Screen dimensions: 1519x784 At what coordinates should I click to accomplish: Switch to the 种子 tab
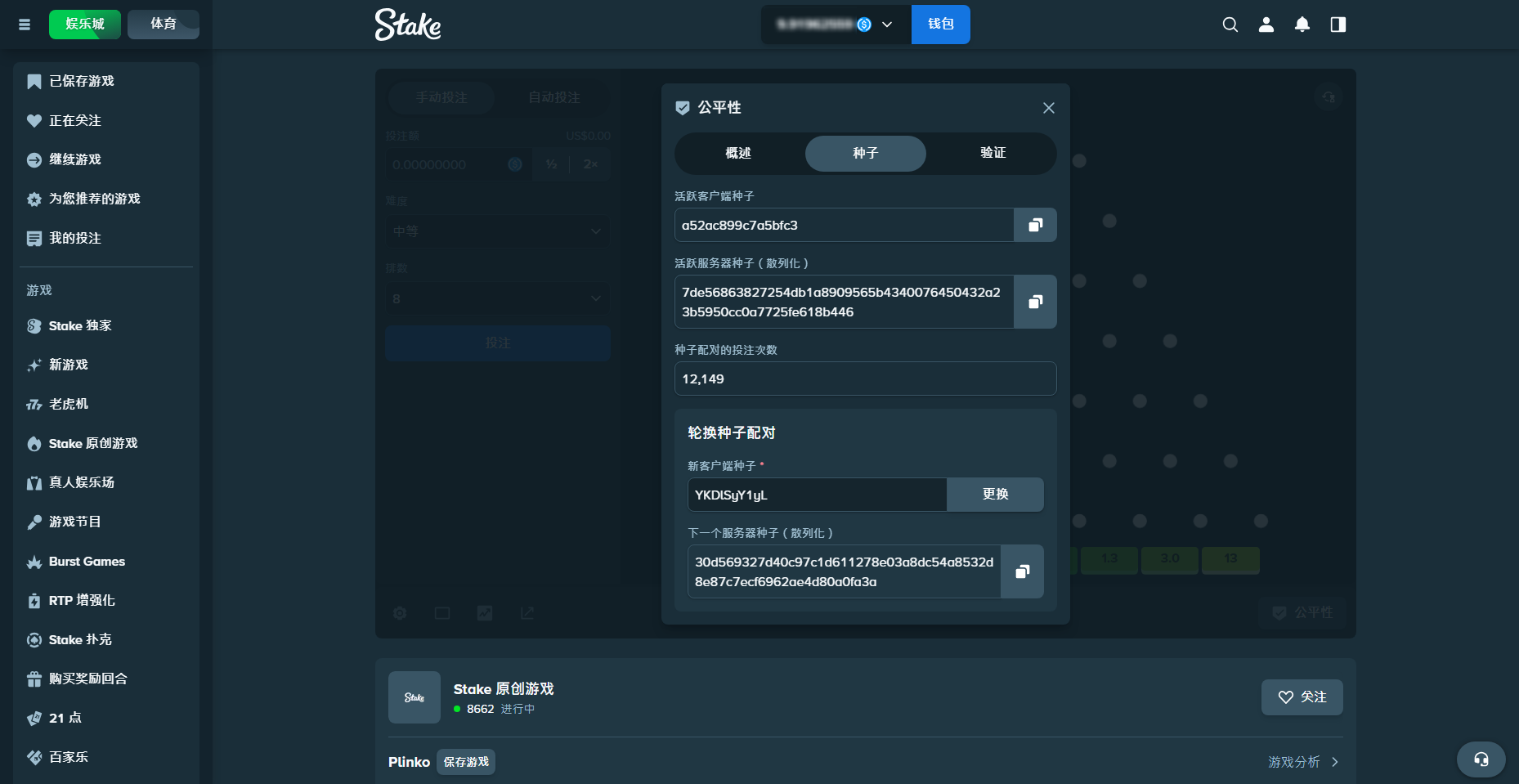(866, 154)
